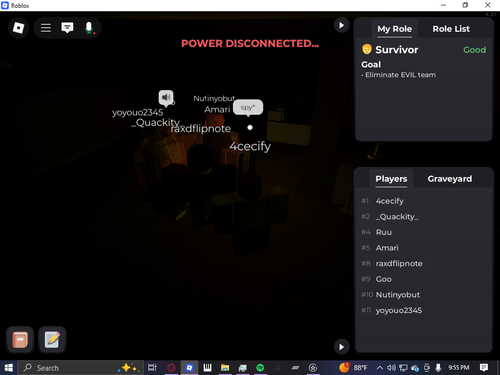Click the 4cecify nametag in the game
The height and width of the screenshot is (375, 500).
[250, 146]
